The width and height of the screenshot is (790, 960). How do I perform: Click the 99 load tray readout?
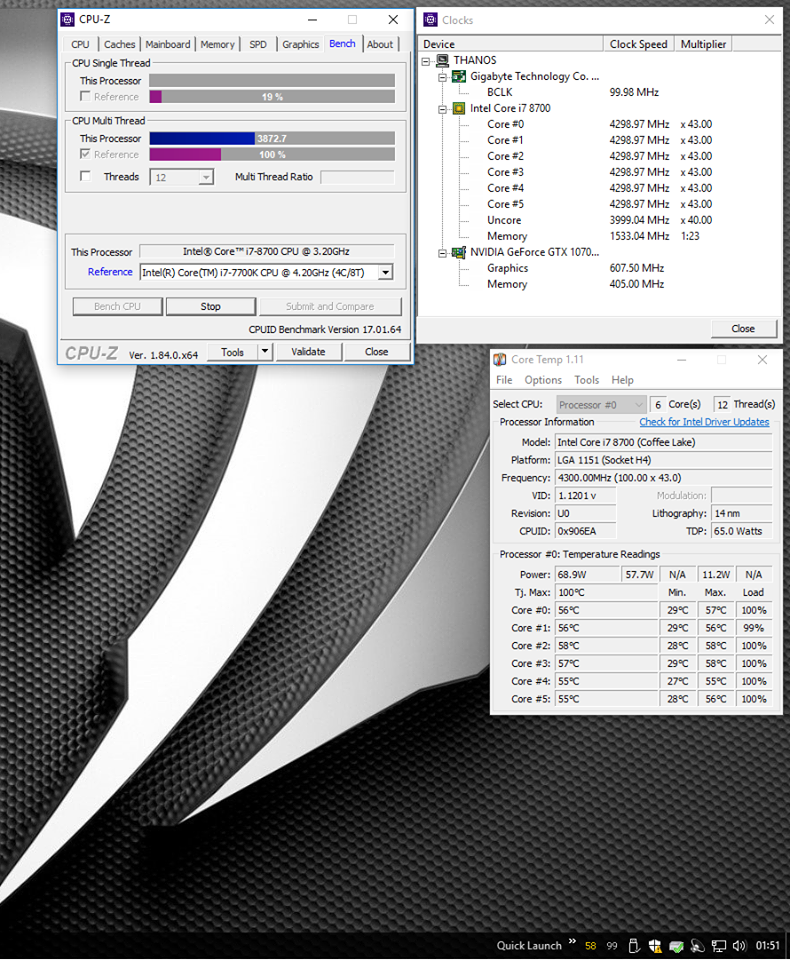coord(612,946)
